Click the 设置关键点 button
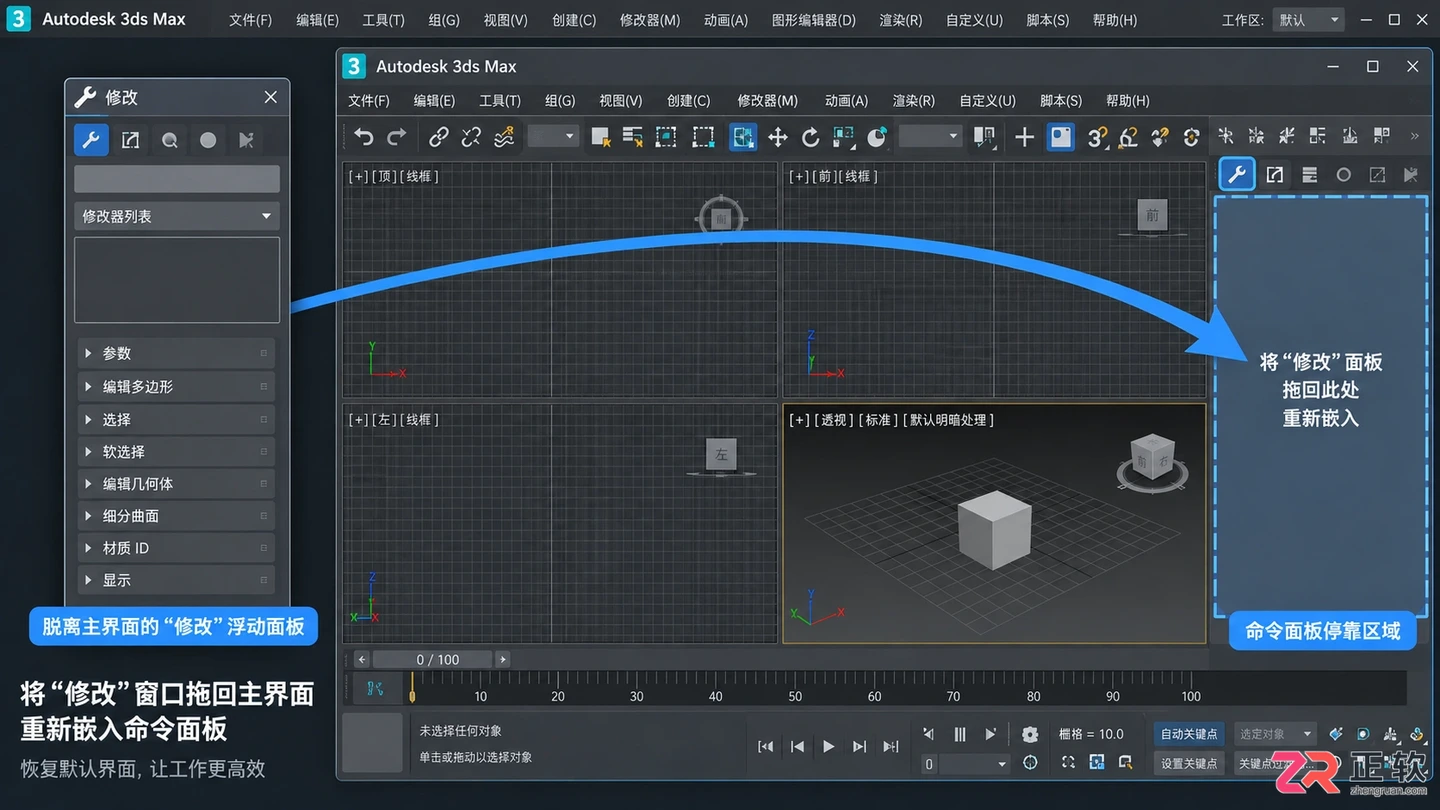 1189,763
